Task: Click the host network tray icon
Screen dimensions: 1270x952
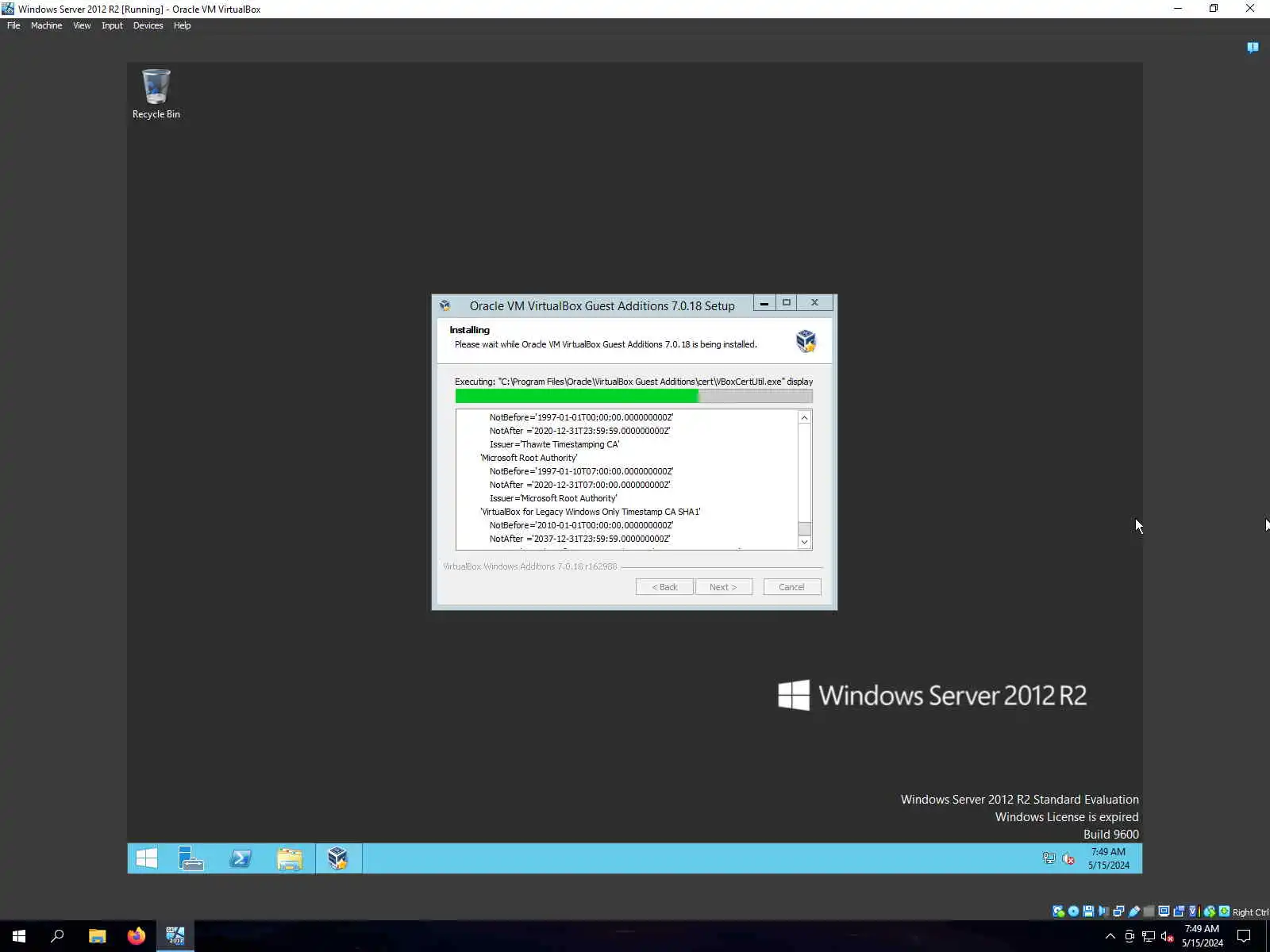Action: click(x=1149, y=936)
